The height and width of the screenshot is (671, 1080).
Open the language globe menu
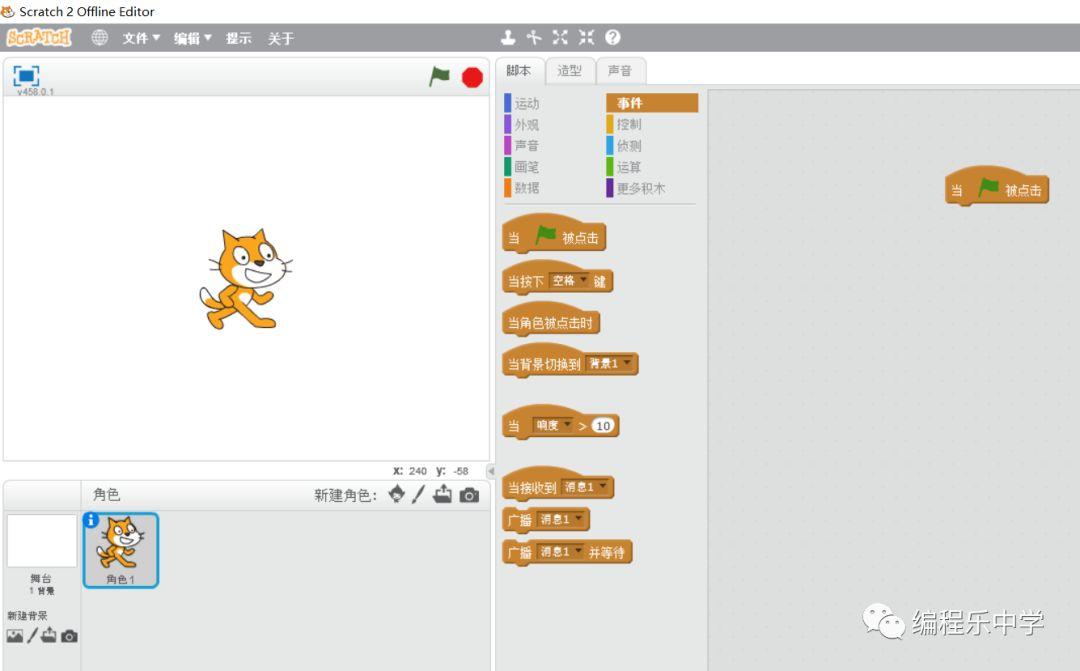click(x=100, y=37)
